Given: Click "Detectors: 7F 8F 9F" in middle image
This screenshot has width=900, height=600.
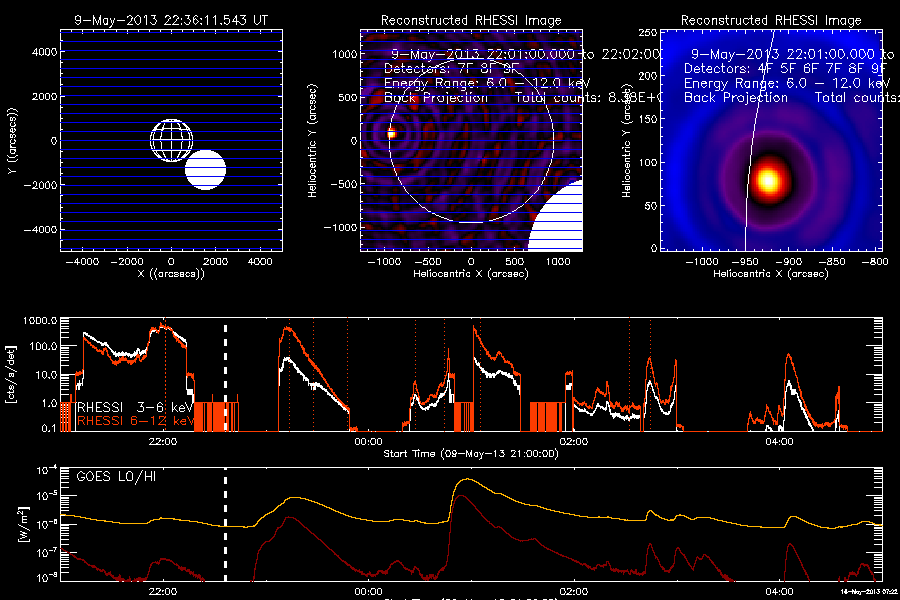Looking at the screenshot, I should click(x=451, y=68).
